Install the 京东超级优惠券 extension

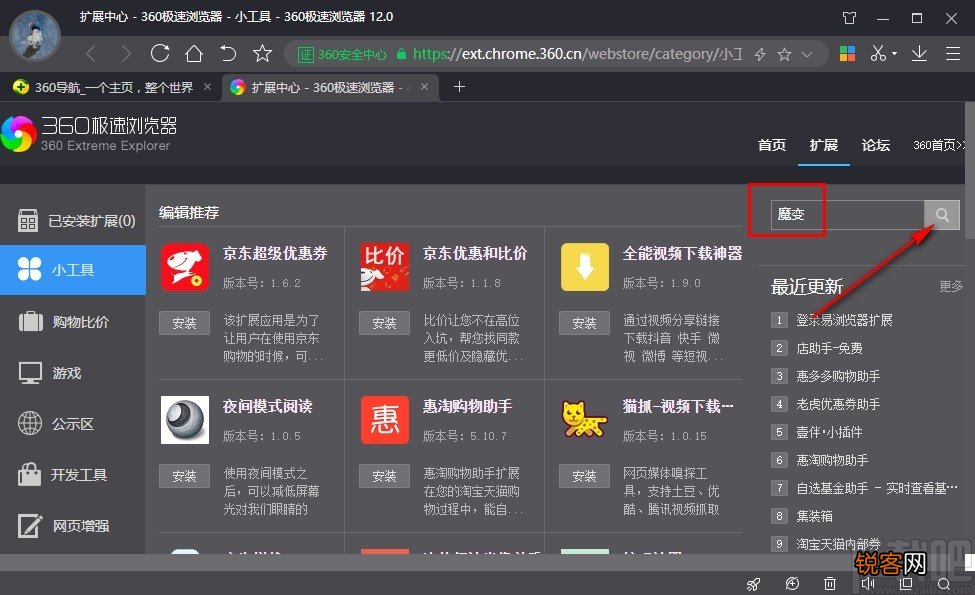click(x=183, y=323)
